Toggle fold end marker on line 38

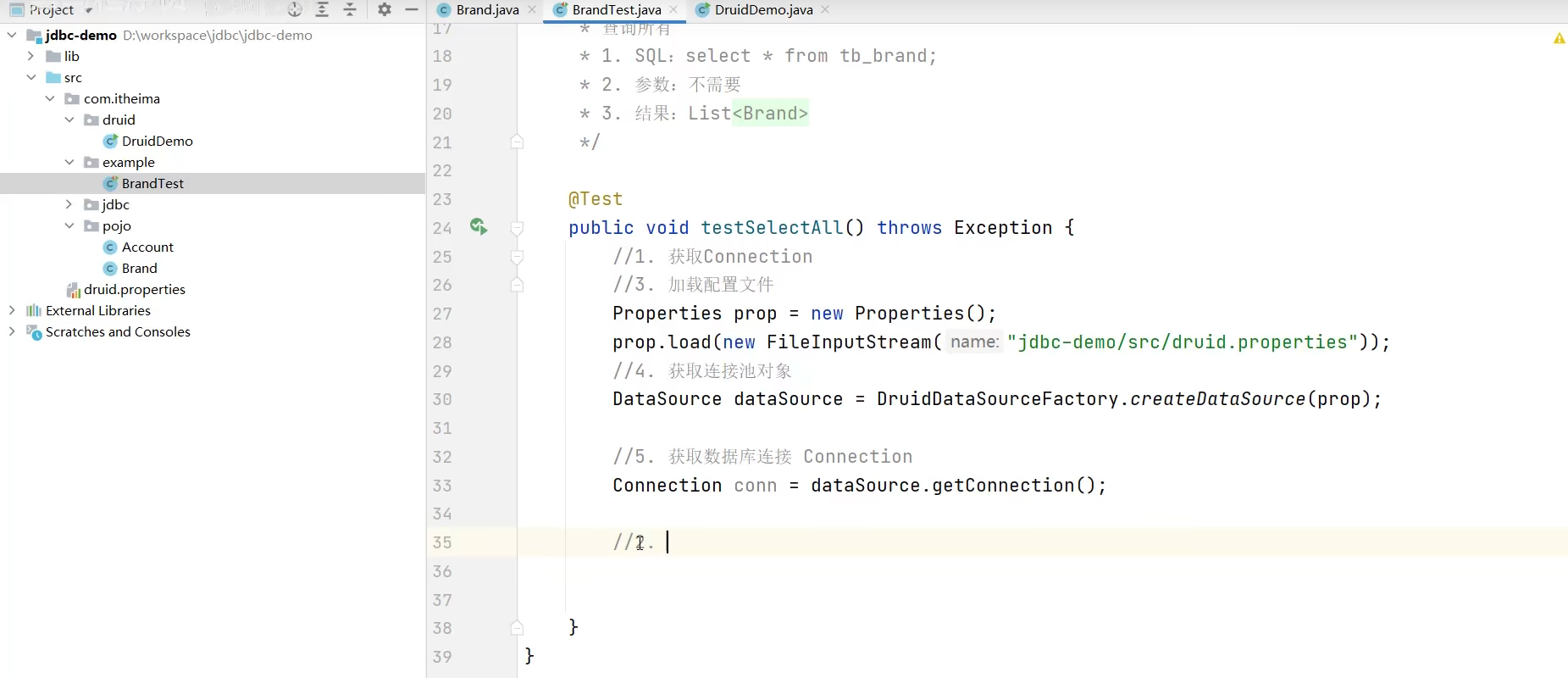point(517,628)
